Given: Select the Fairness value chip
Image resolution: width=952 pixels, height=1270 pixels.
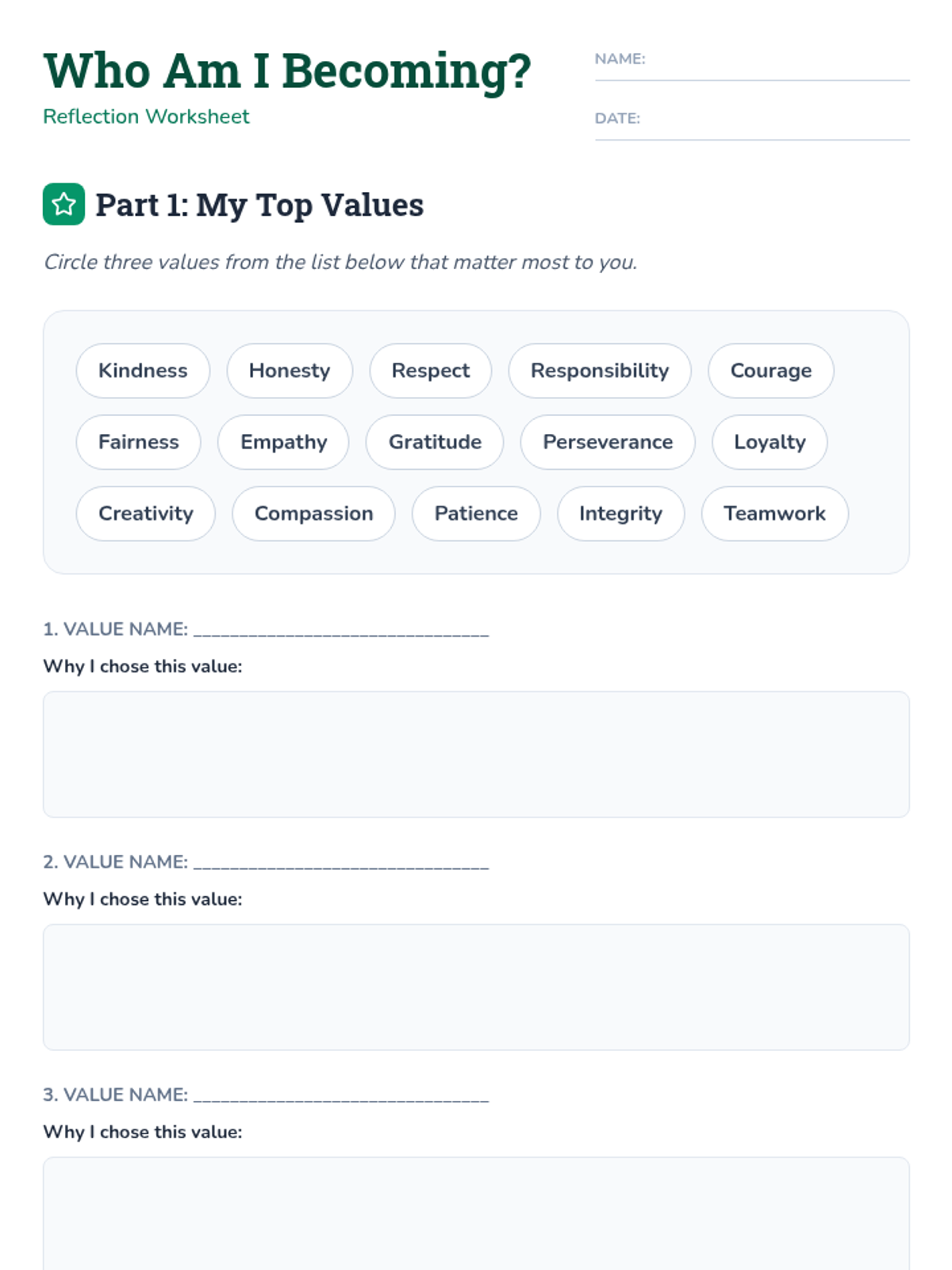Looking at the screenshot, I should (139, 442).
